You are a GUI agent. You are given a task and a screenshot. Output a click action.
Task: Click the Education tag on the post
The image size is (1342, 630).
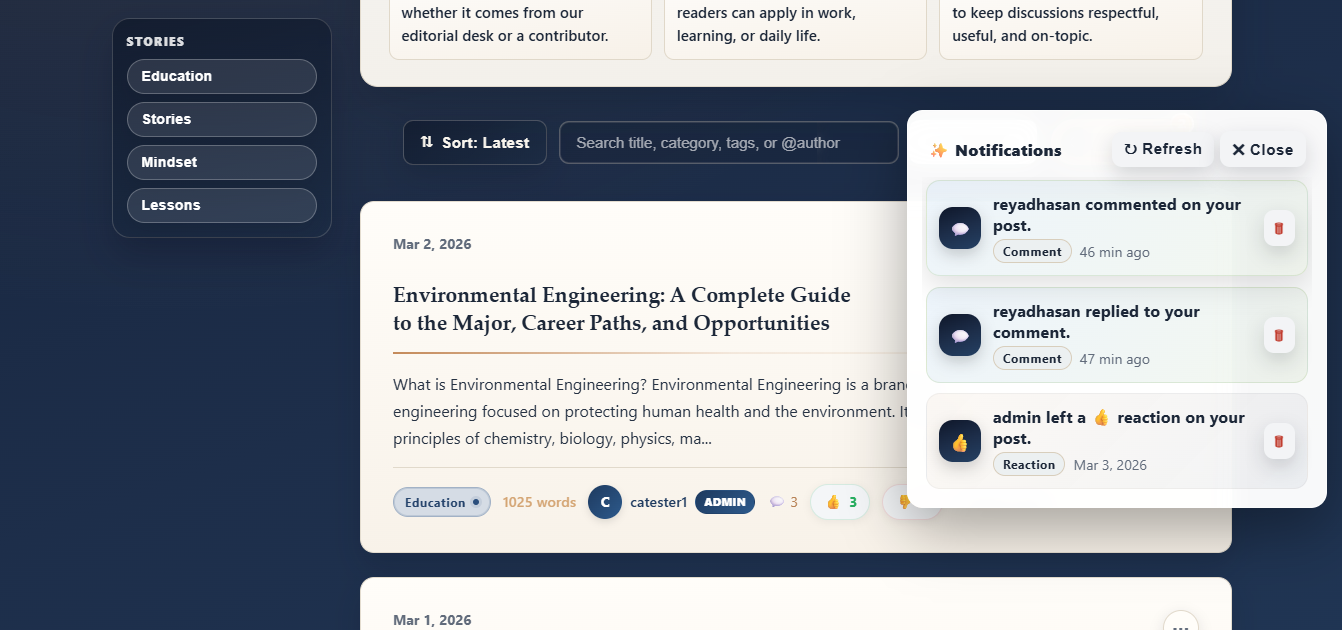coord(441,502)
